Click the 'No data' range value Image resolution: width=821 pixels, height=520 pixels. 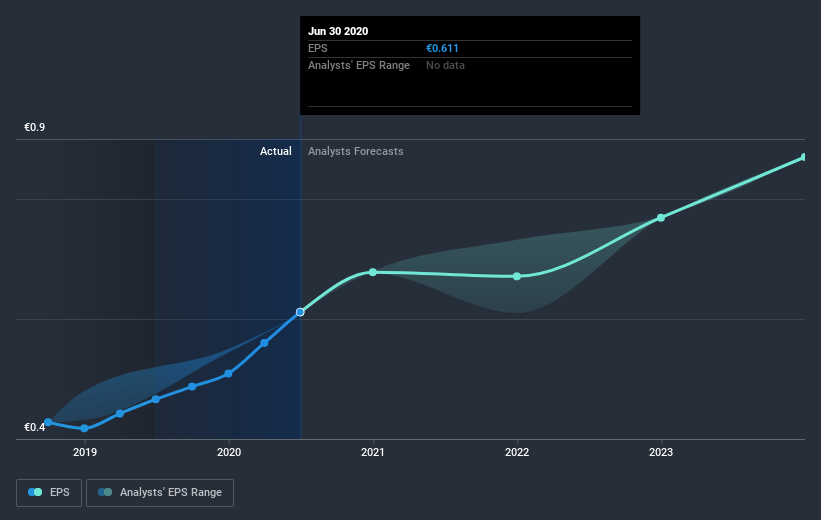click(445, 65)
